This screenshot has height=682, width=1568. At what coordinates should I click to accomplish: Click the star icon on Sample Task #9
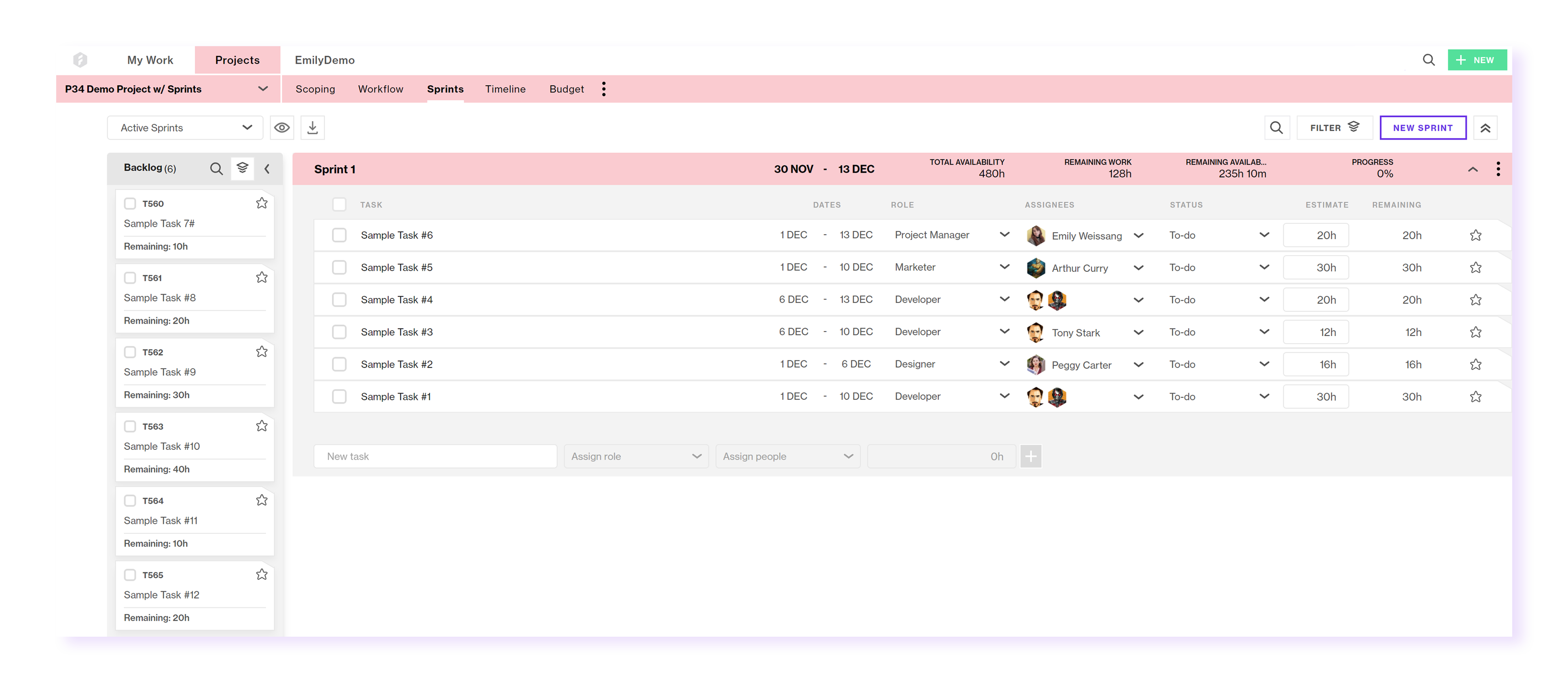[262, 352]
